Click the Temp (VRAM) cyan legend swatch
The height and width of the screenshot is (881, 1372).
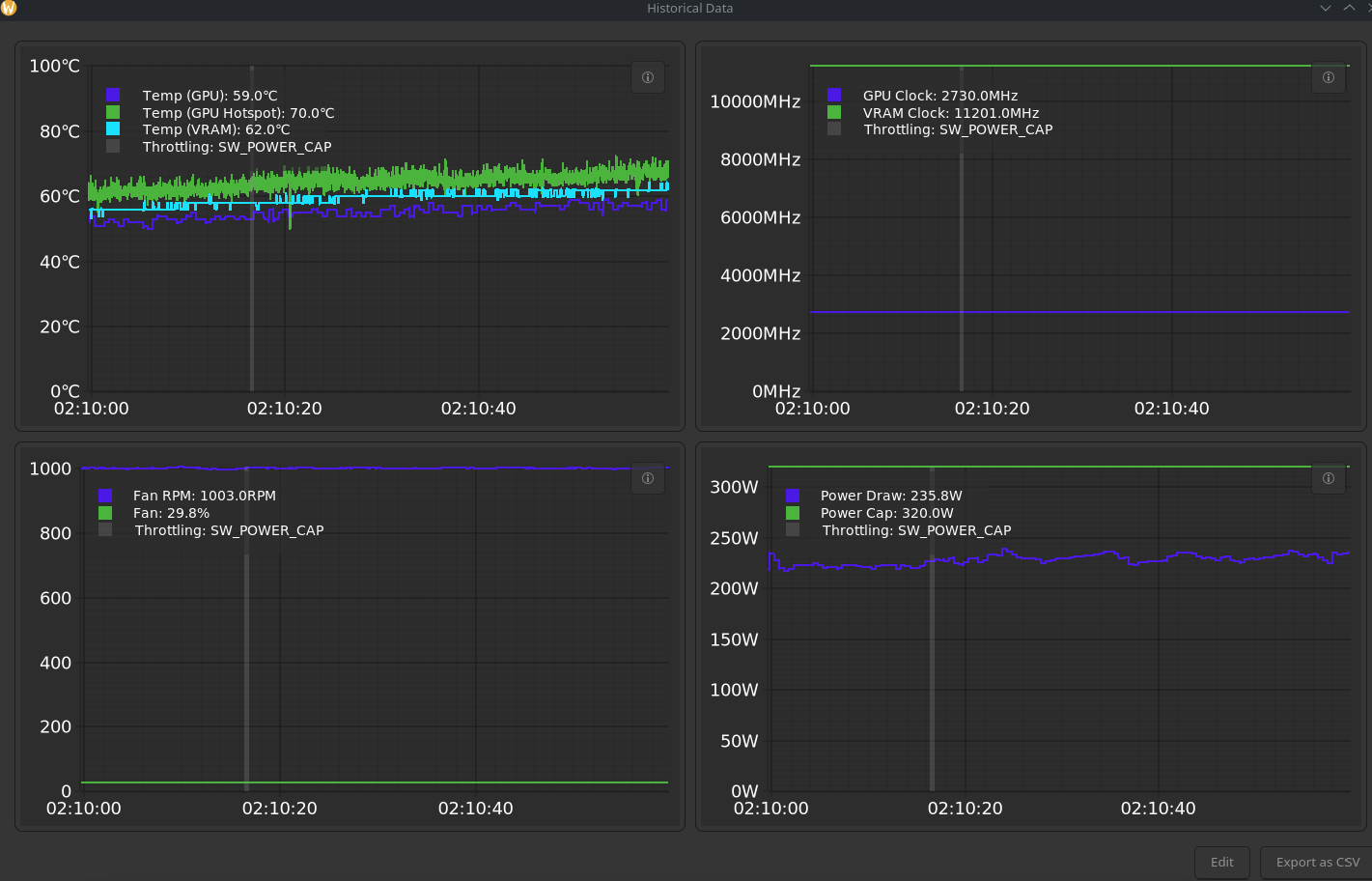113,128
